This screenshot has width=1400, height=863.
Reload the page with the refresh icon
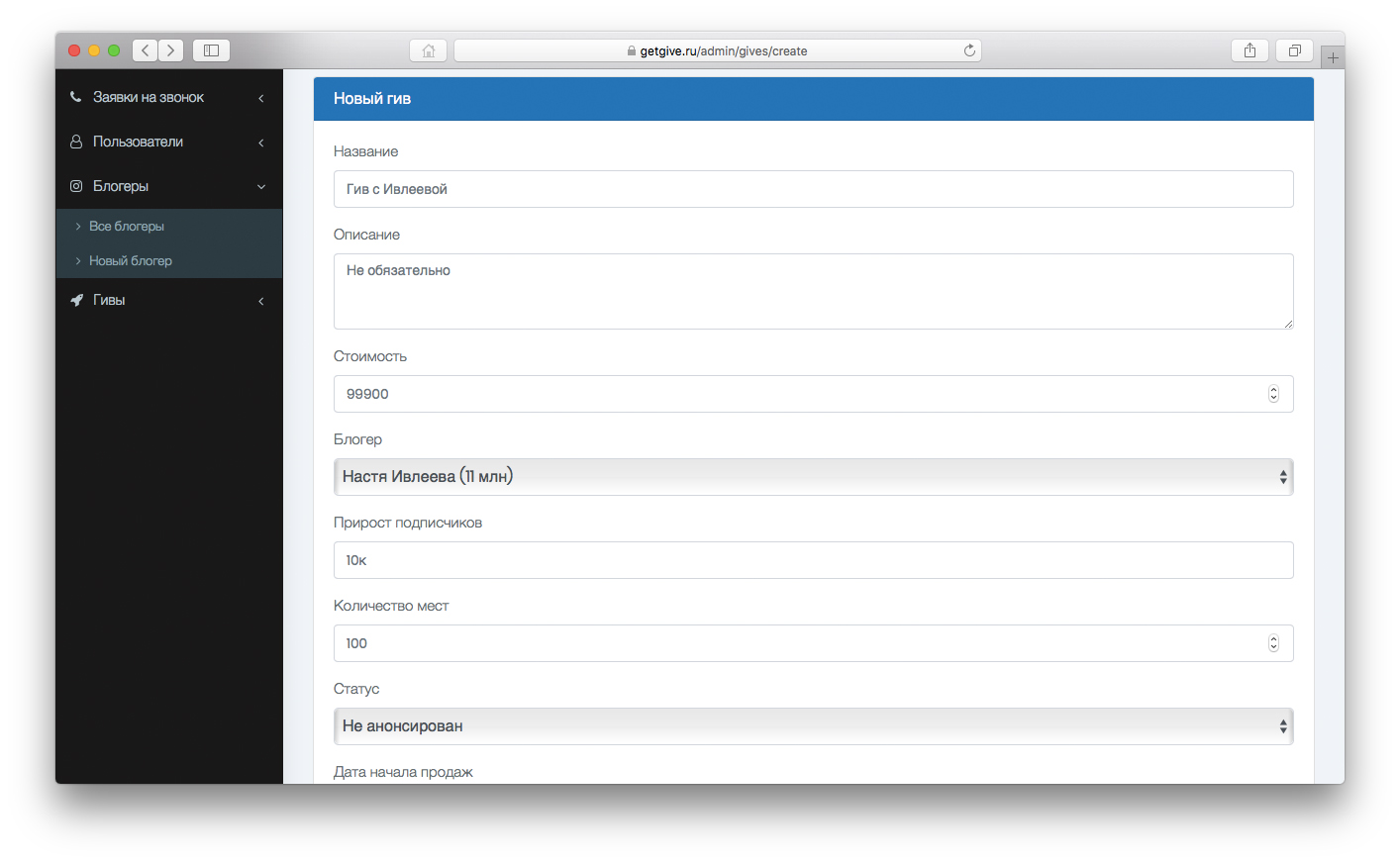click(969, 50)
